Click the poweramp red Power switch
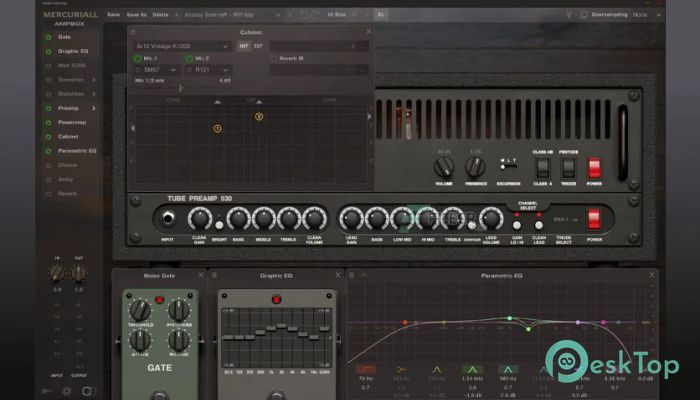The width and height of the screenshot is (700, 400). click(594, 168)
